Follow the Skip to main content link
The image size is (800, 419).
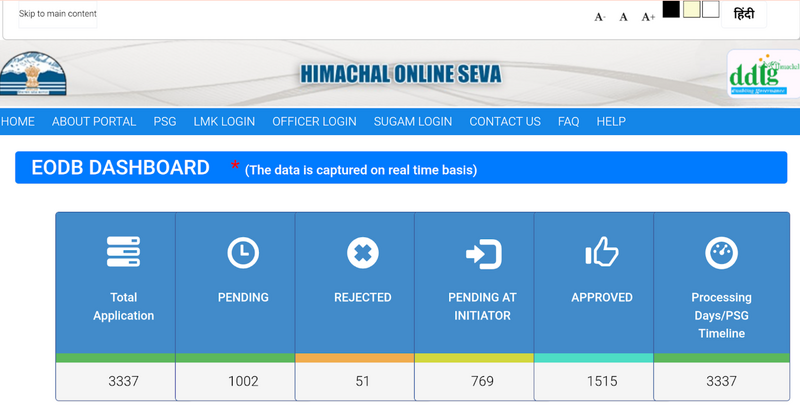(x=58, y=14)
